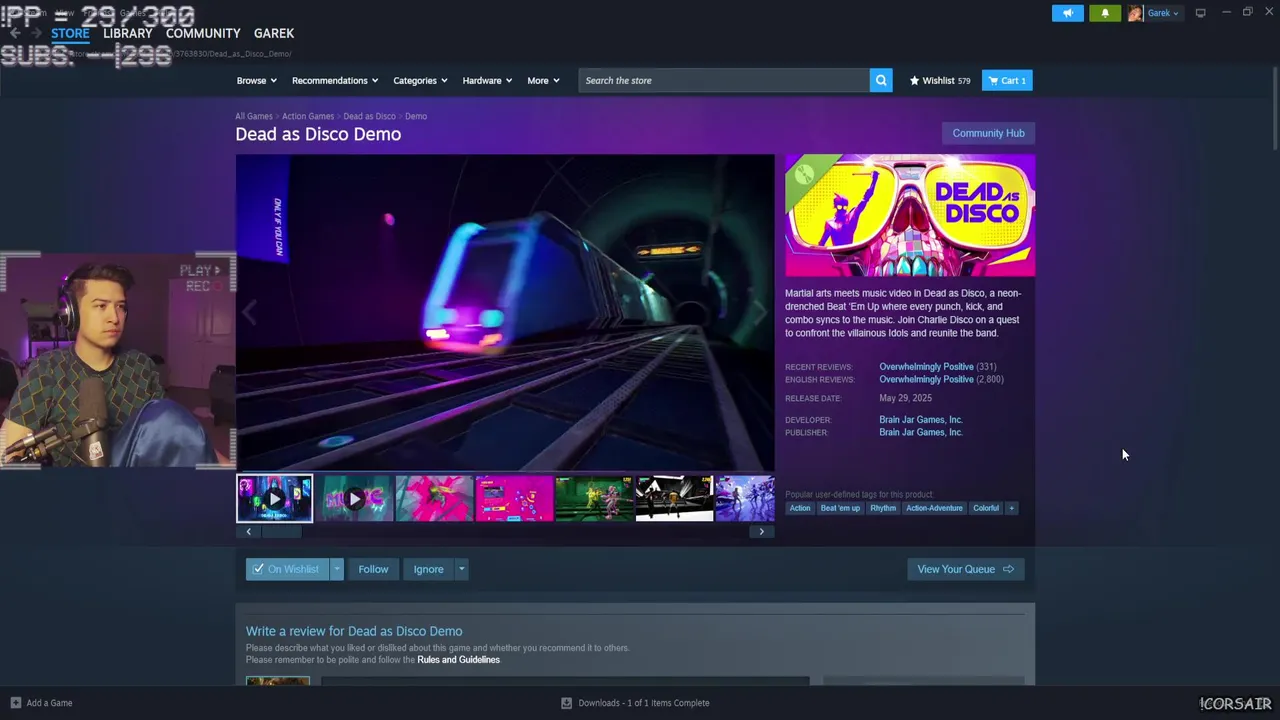Expand the wishlist options dropdown arrow

(337, 569)
